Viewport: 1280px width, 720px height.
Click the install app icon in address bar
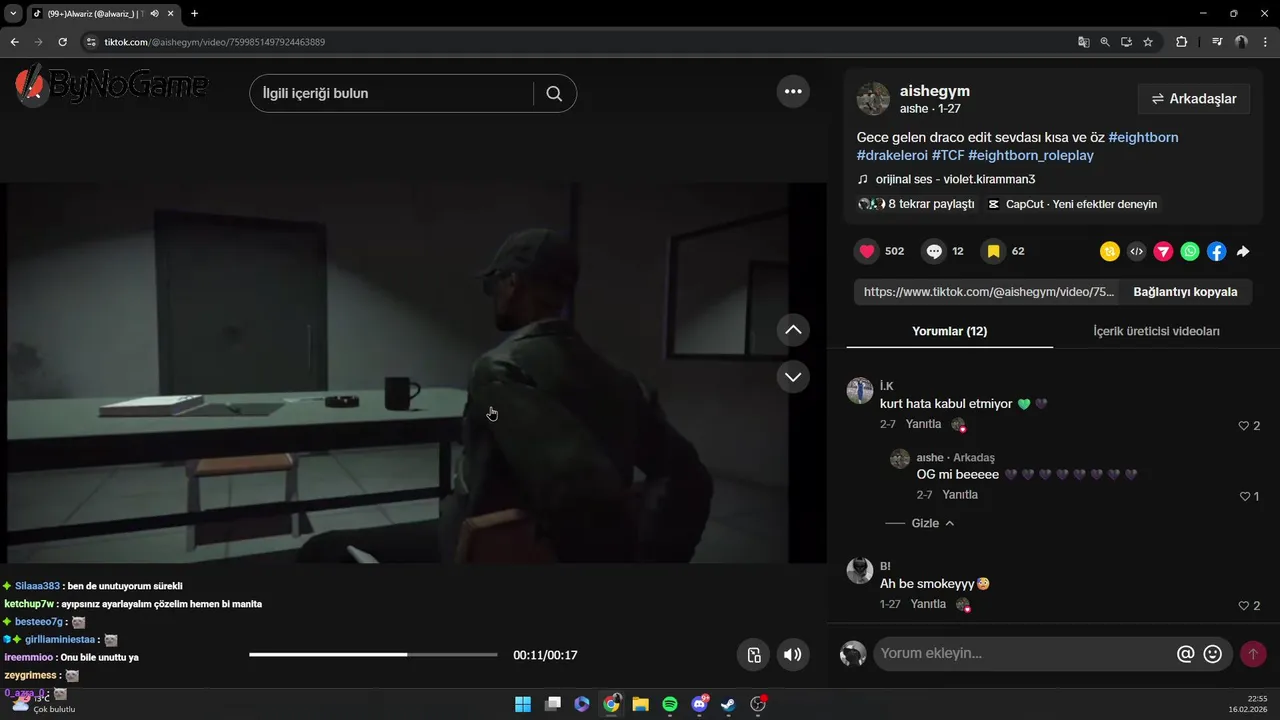(x=1126, y=42)
